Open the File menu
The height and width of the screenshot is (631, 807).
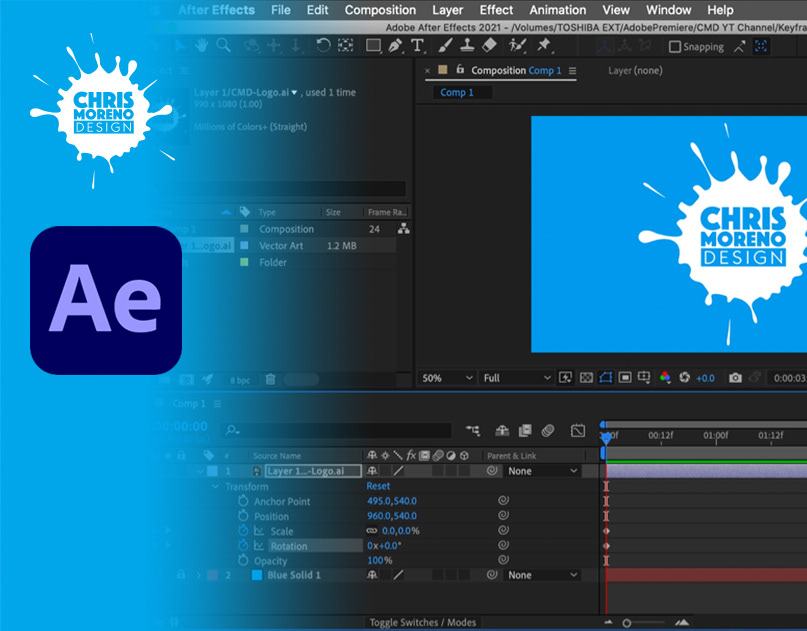[x=280, y=10]
